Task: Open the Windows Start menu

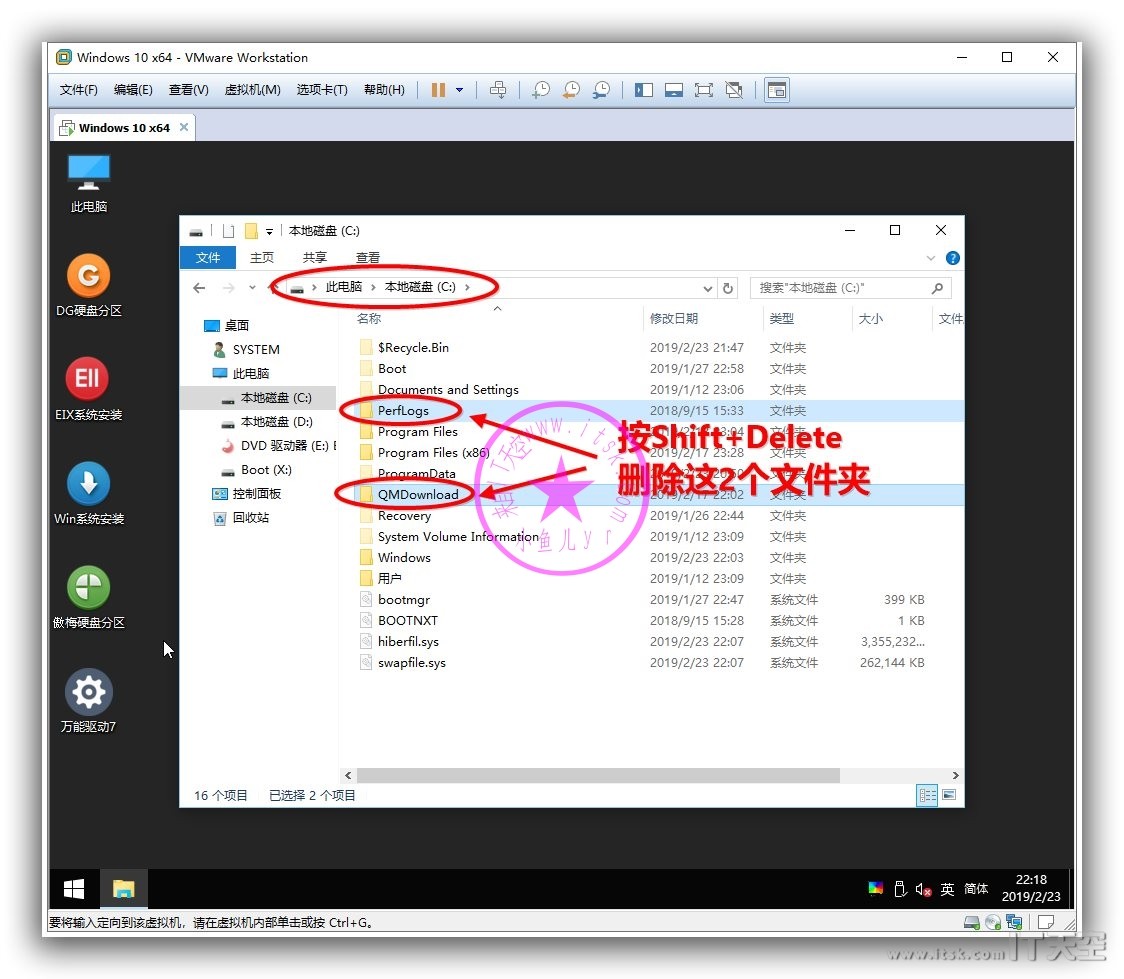Action: tap(74, 889)
